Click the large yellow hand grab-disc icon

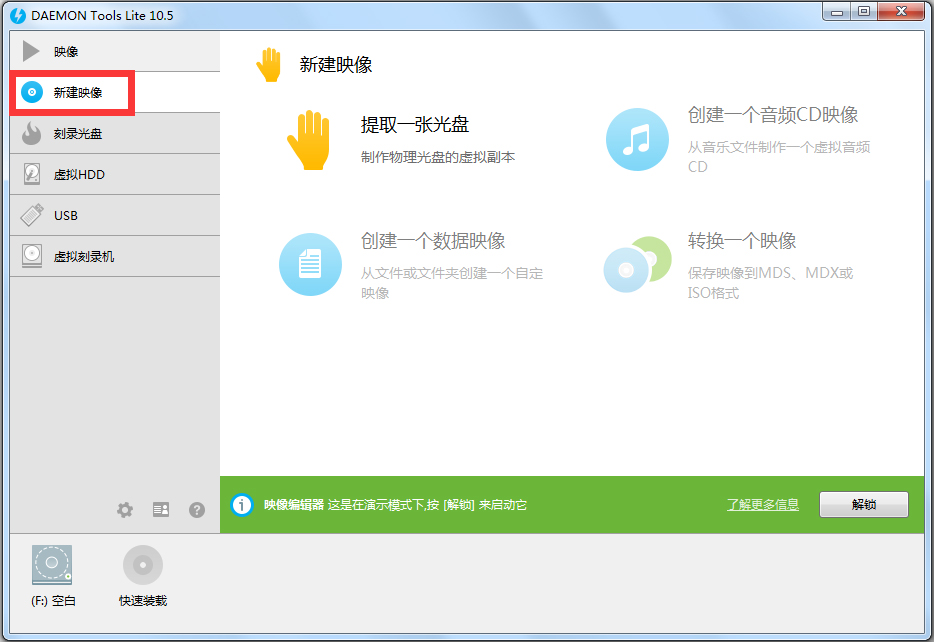point(309,140)
